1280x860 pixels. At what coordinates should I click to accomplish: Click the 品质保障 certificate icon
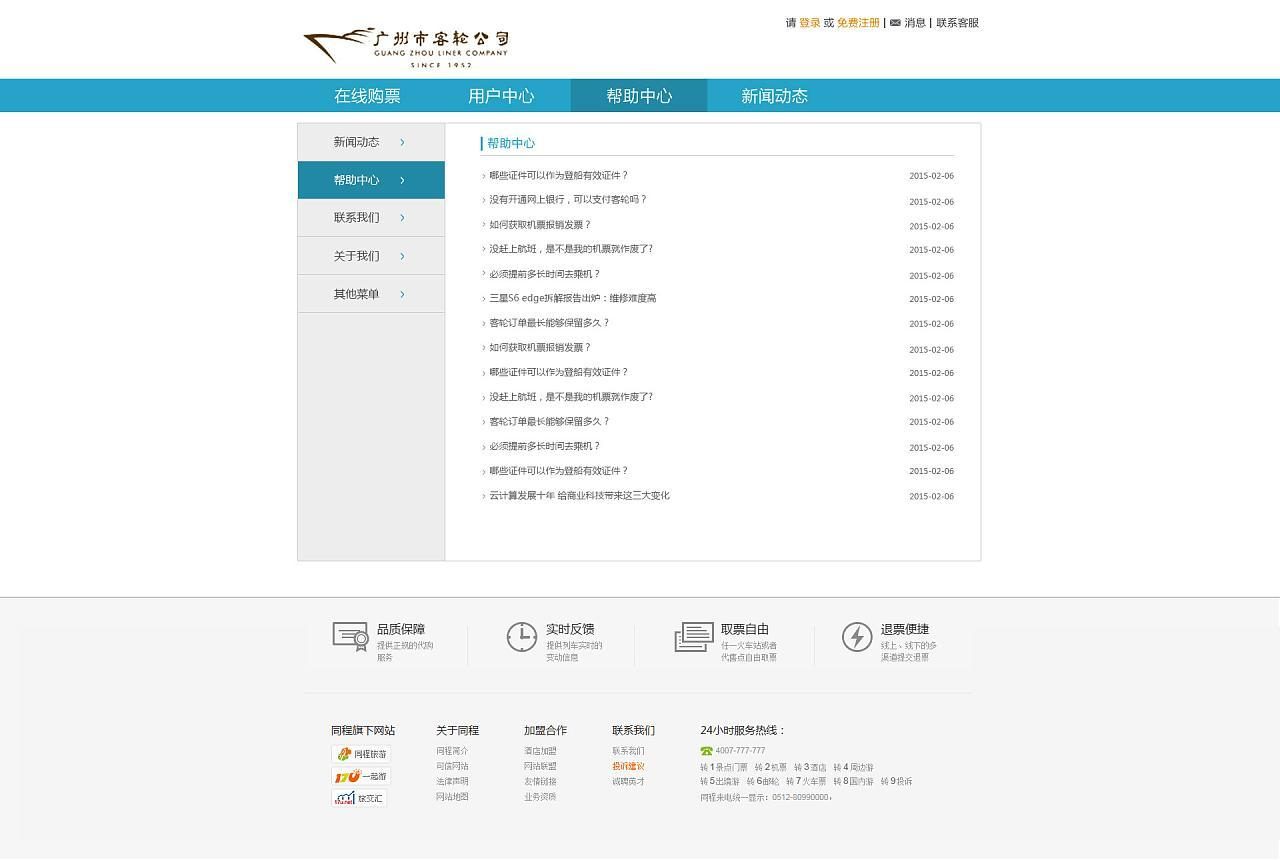click(x=351, y=637)
